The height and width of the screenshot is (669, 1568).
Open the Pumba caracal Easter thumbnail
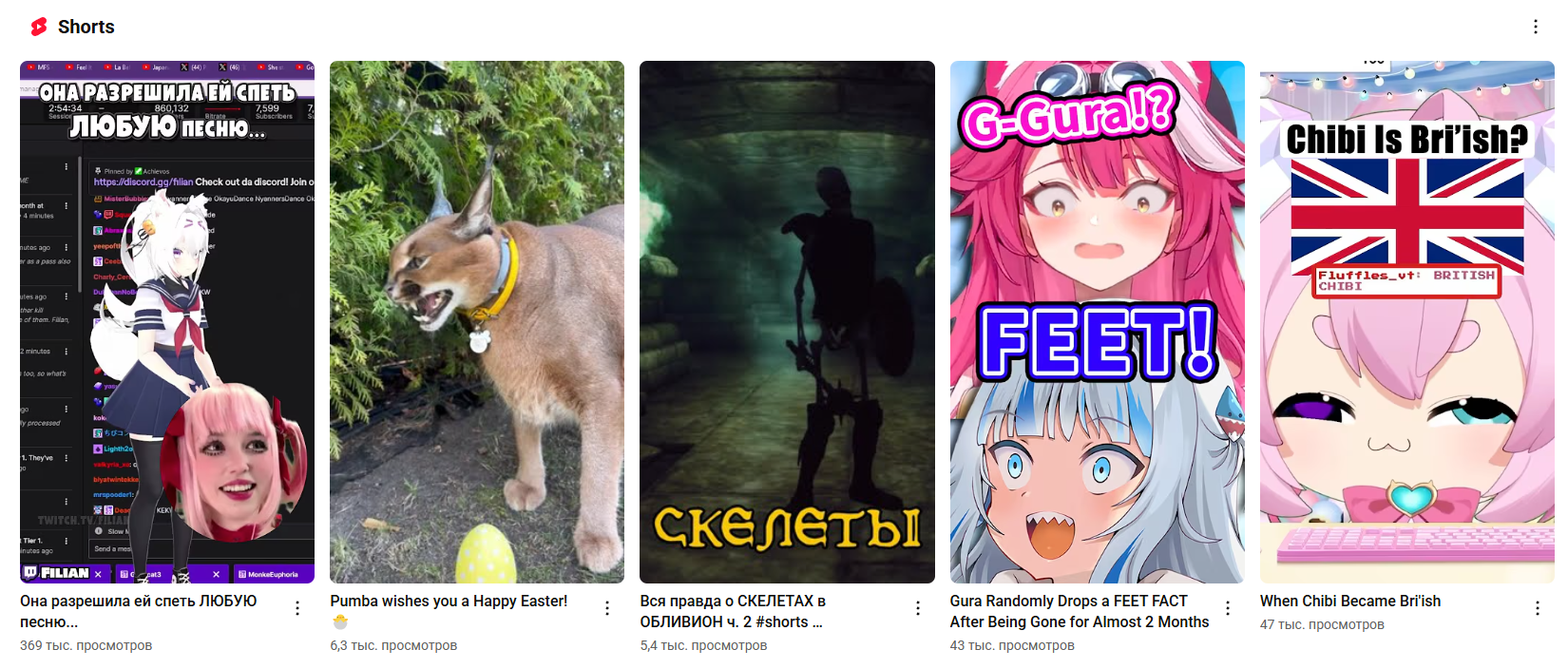point(477,322)
